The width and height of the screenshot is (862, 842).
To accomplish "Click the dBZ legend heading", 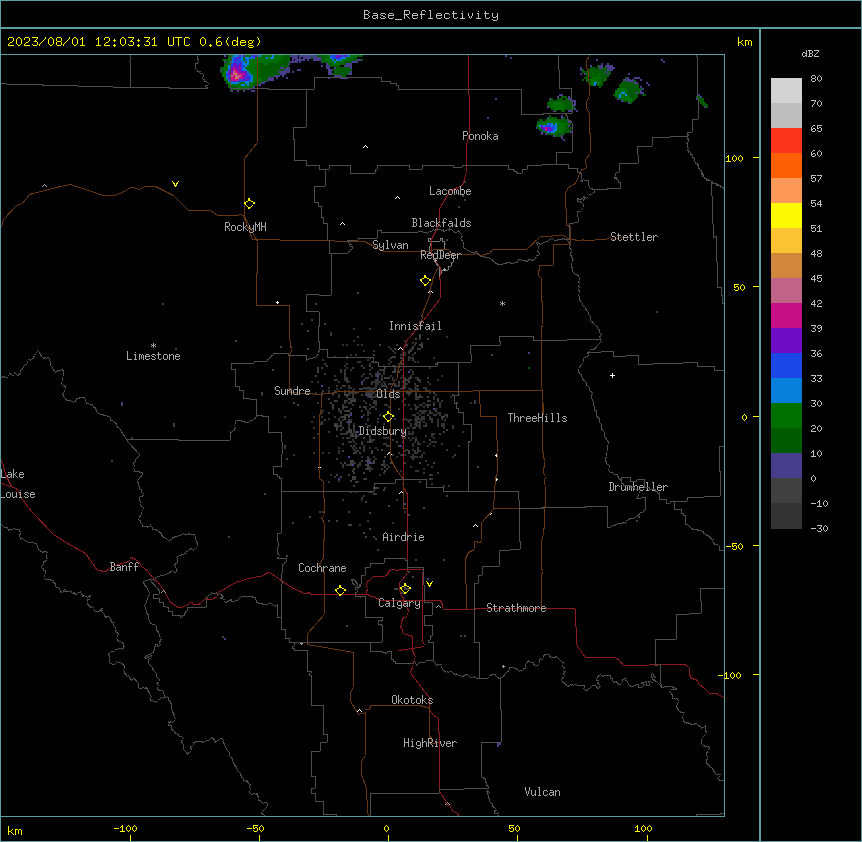I will click(x=810, y=54).
